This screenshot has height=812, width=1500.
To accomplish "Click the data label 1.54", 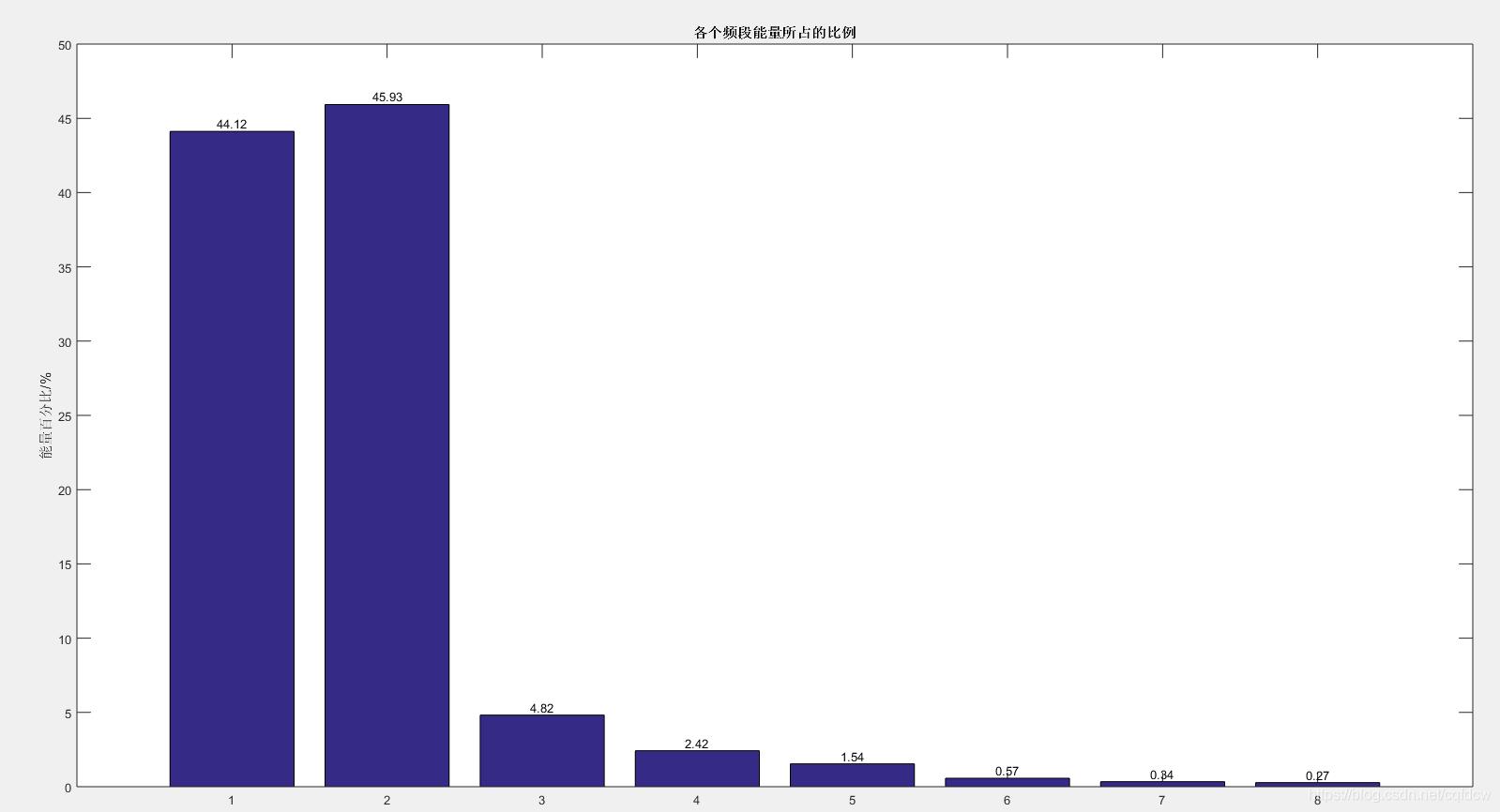I will [x=853, y=757].
